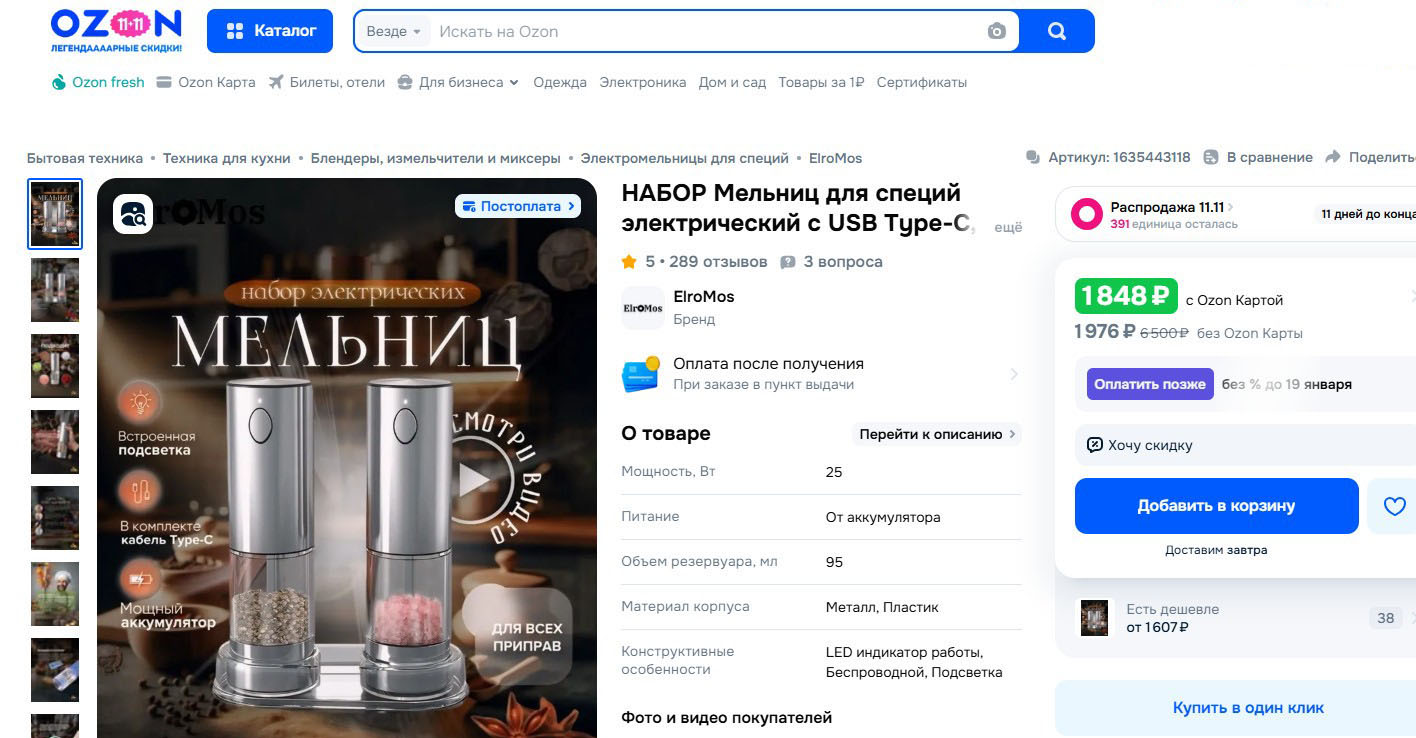Image resolution: width=1416 pixels, height=738 pixels.
Task: Click the 'В сравнение' compare icon
Action: (x=1211, y=157)
